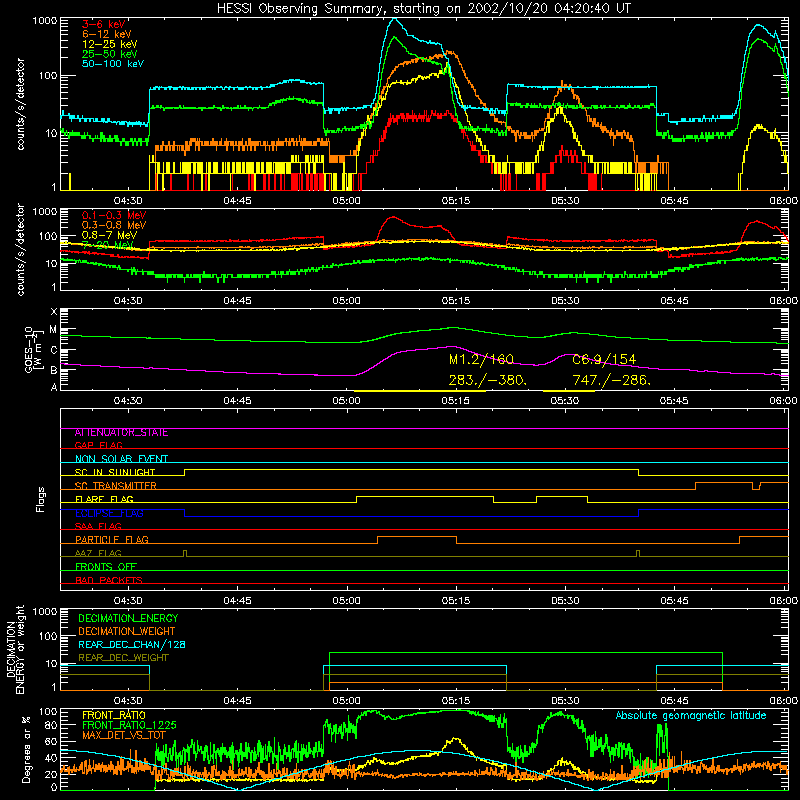Pick the 50-100 keV legend entry
The width and height of the screenshot is (800, 800).
pyautogui.click(x=112, y=64)
